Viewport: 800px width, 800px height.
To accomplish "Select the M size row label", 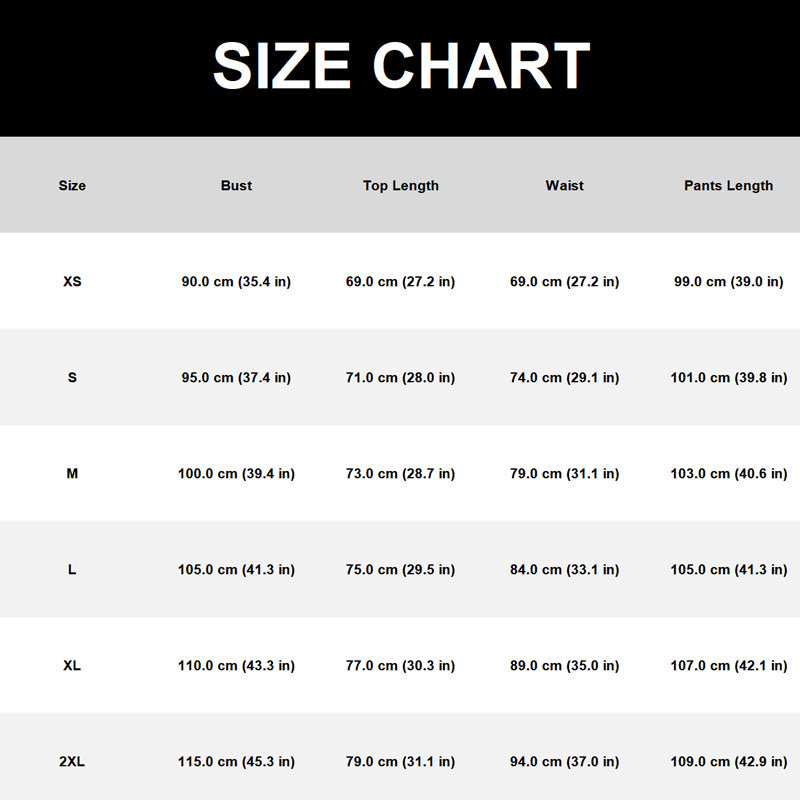I will pyautogui.click(x=72, y=473).
